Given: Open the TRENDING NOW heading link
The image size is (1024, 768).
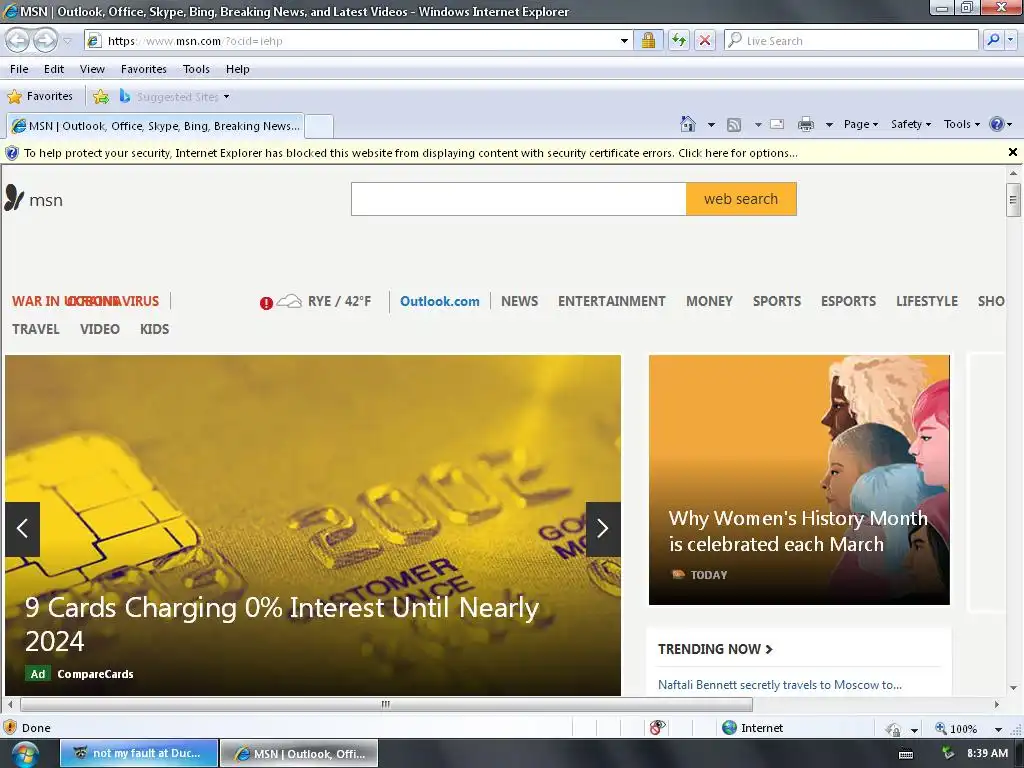Looking at the screenshot, I should 715,649.
